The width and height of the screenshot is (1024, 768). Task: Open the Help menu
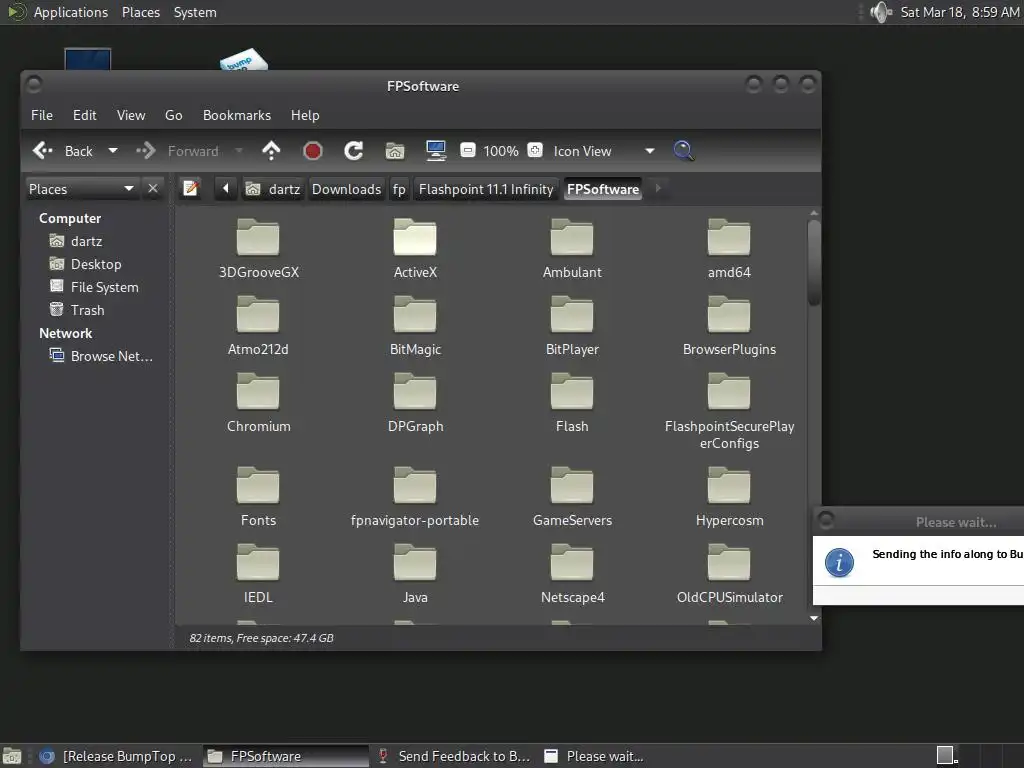305,115
